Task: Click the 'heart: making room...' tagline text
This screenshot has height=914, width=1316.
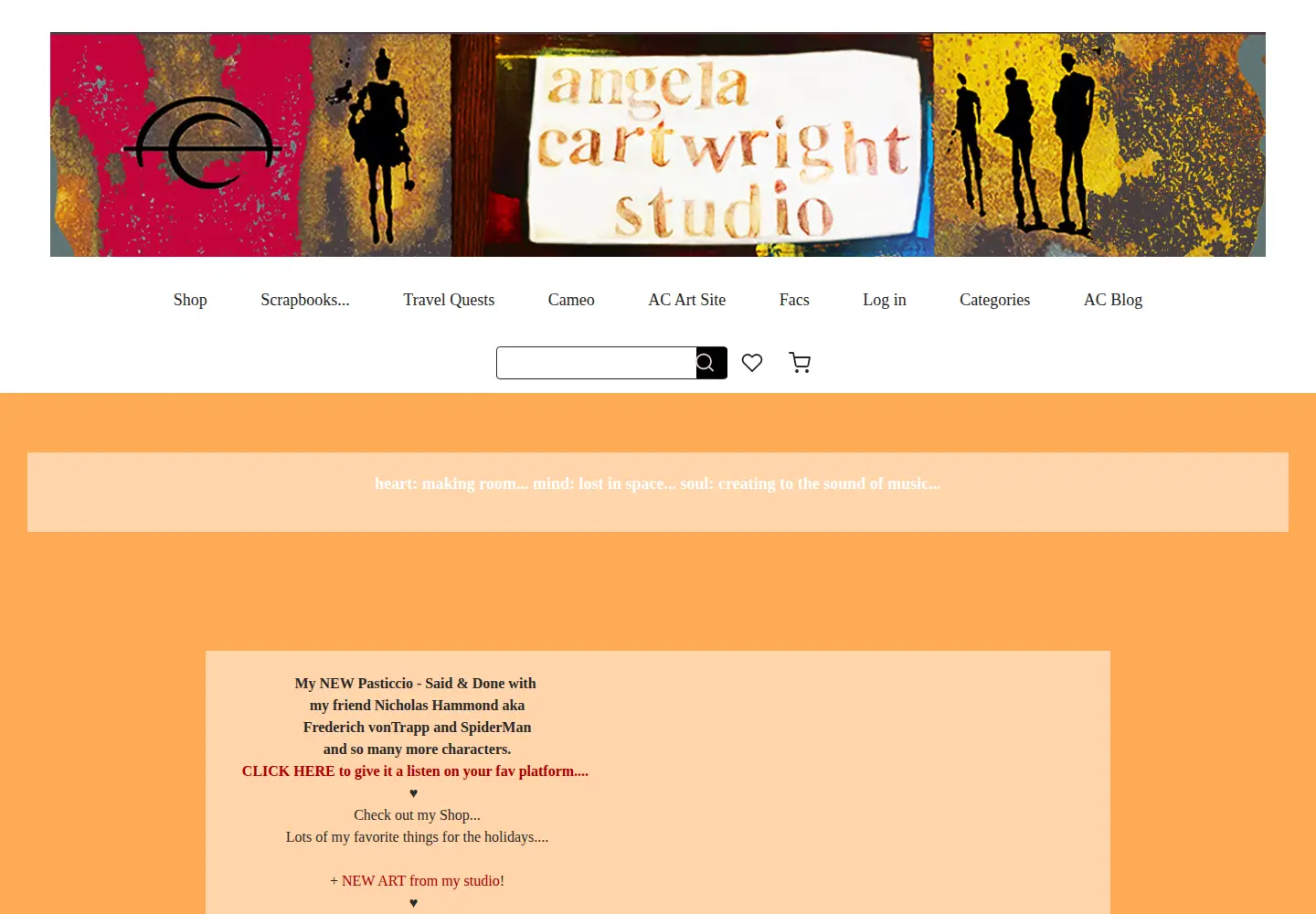Action: tap(658, 484)
